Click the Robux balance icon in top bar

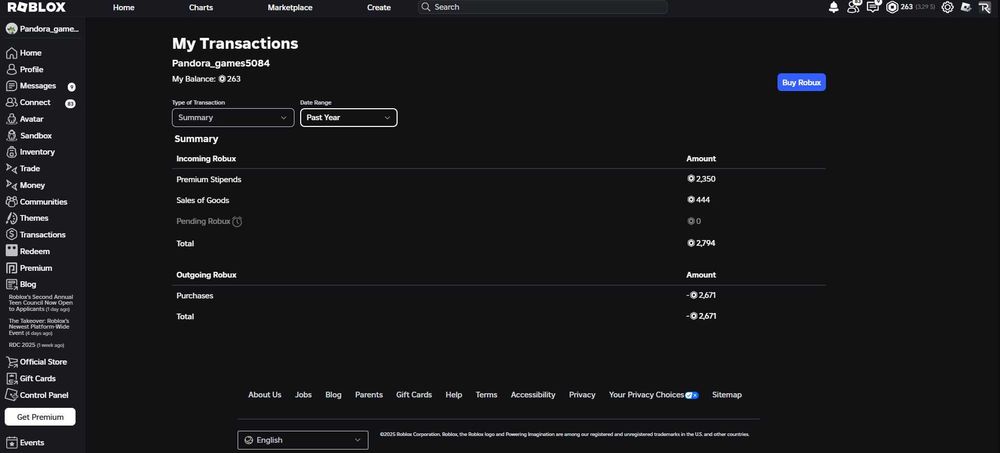point(892,7)
